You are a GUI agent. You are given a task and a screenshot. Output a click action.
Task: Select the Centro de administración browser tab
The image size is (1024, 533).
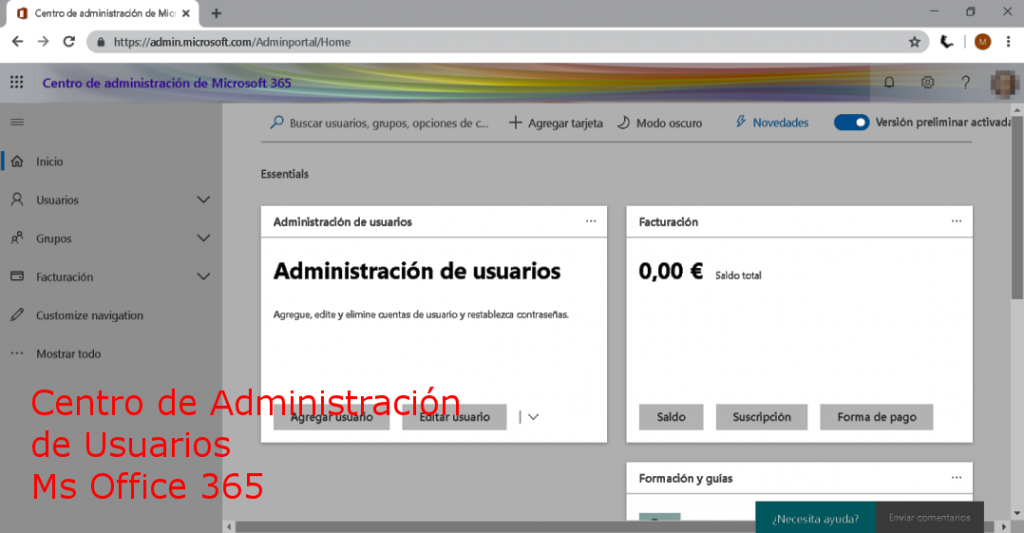(104, 13)
